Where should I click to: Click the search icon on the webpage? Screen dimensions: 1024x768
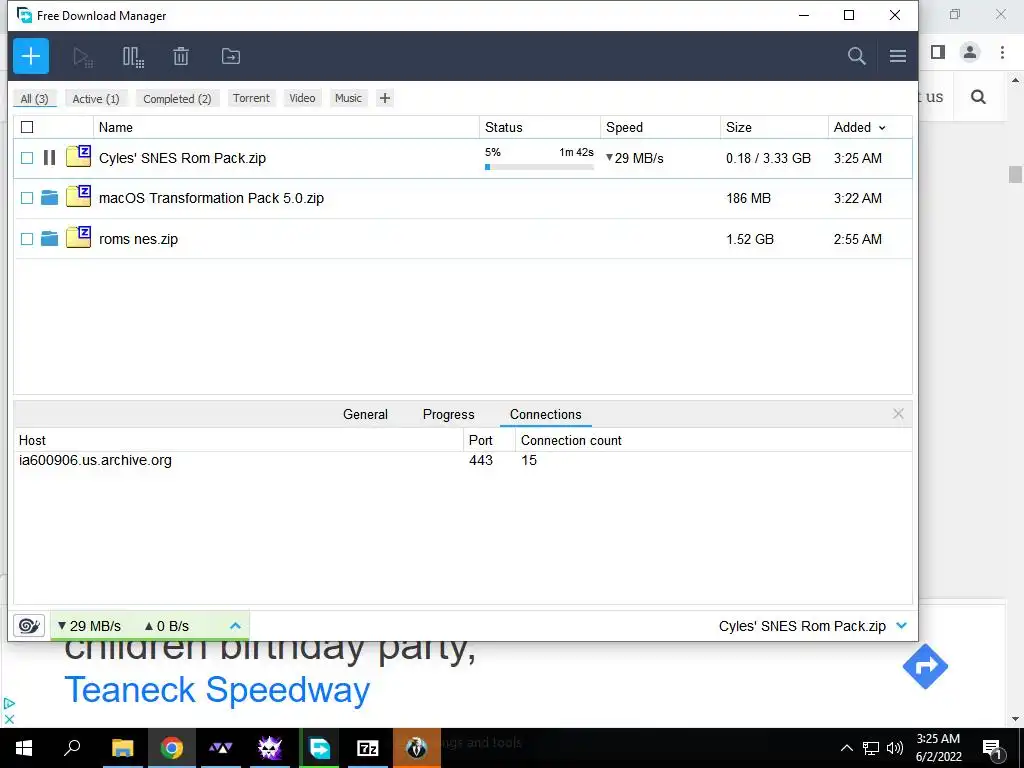[978, 97]
